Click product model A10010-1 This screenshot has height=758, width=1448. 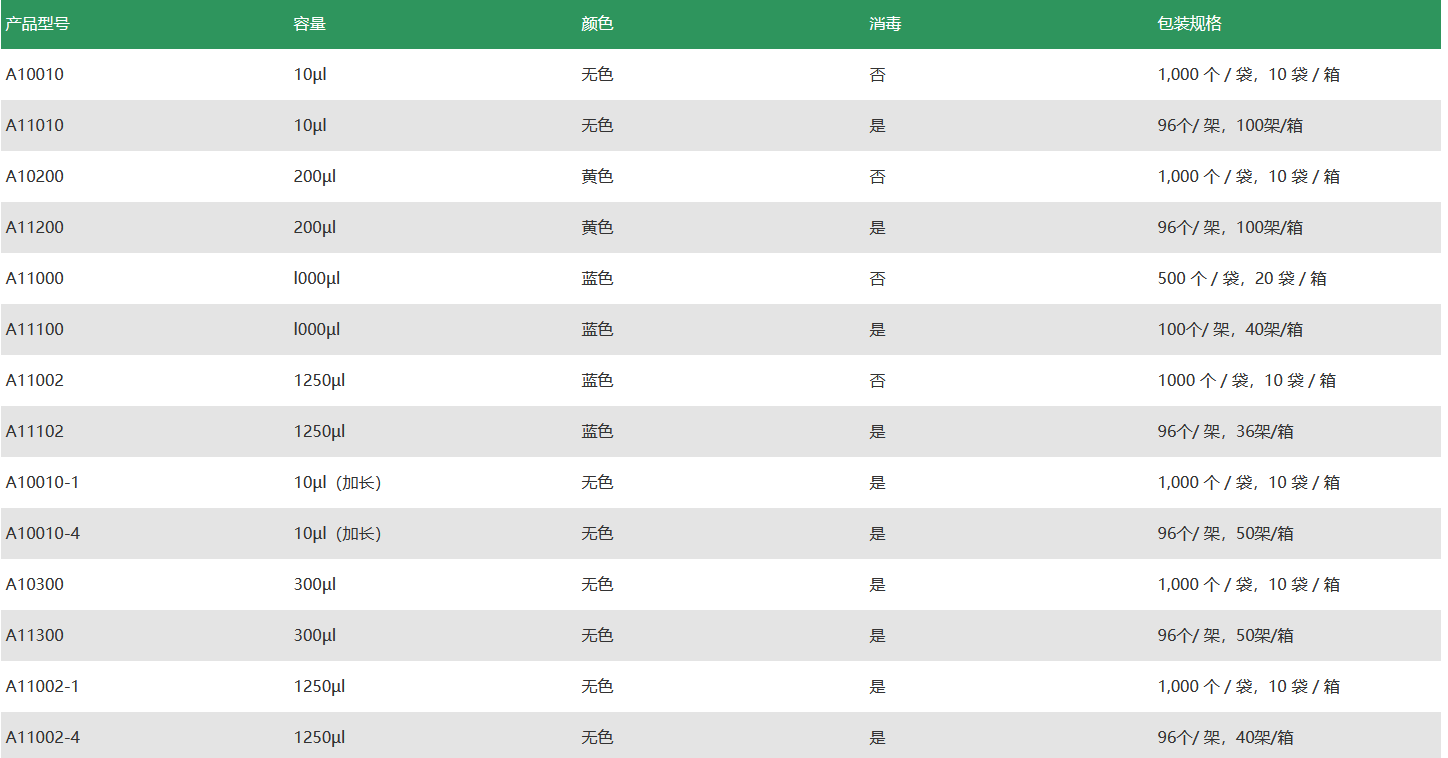tap(43, 482)
